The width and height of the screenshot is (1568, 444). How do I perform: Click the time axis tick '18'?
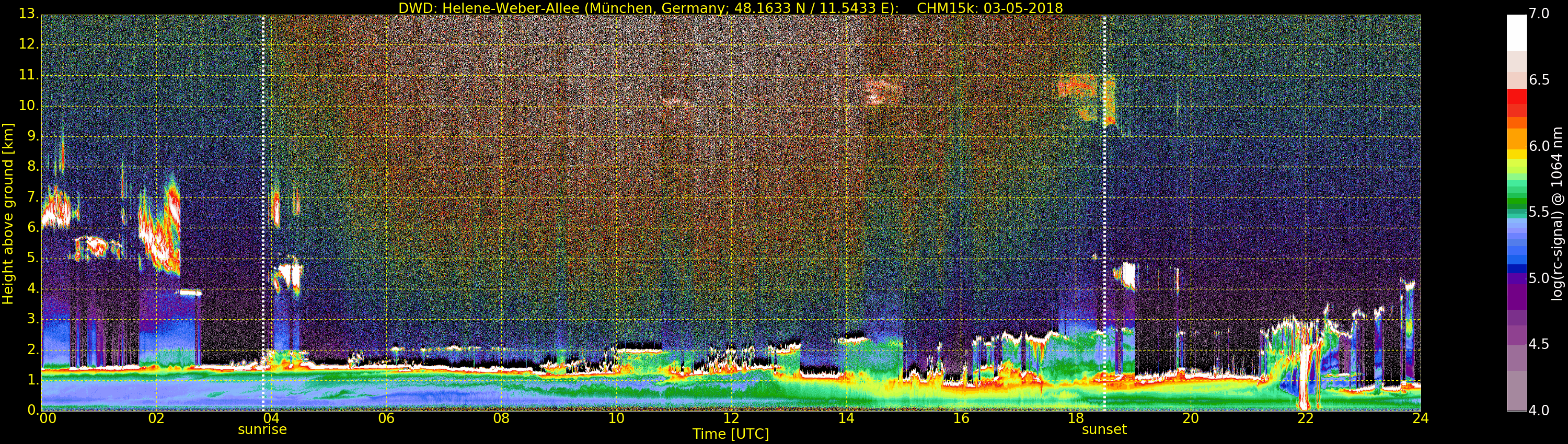[x=1076, y=418]
